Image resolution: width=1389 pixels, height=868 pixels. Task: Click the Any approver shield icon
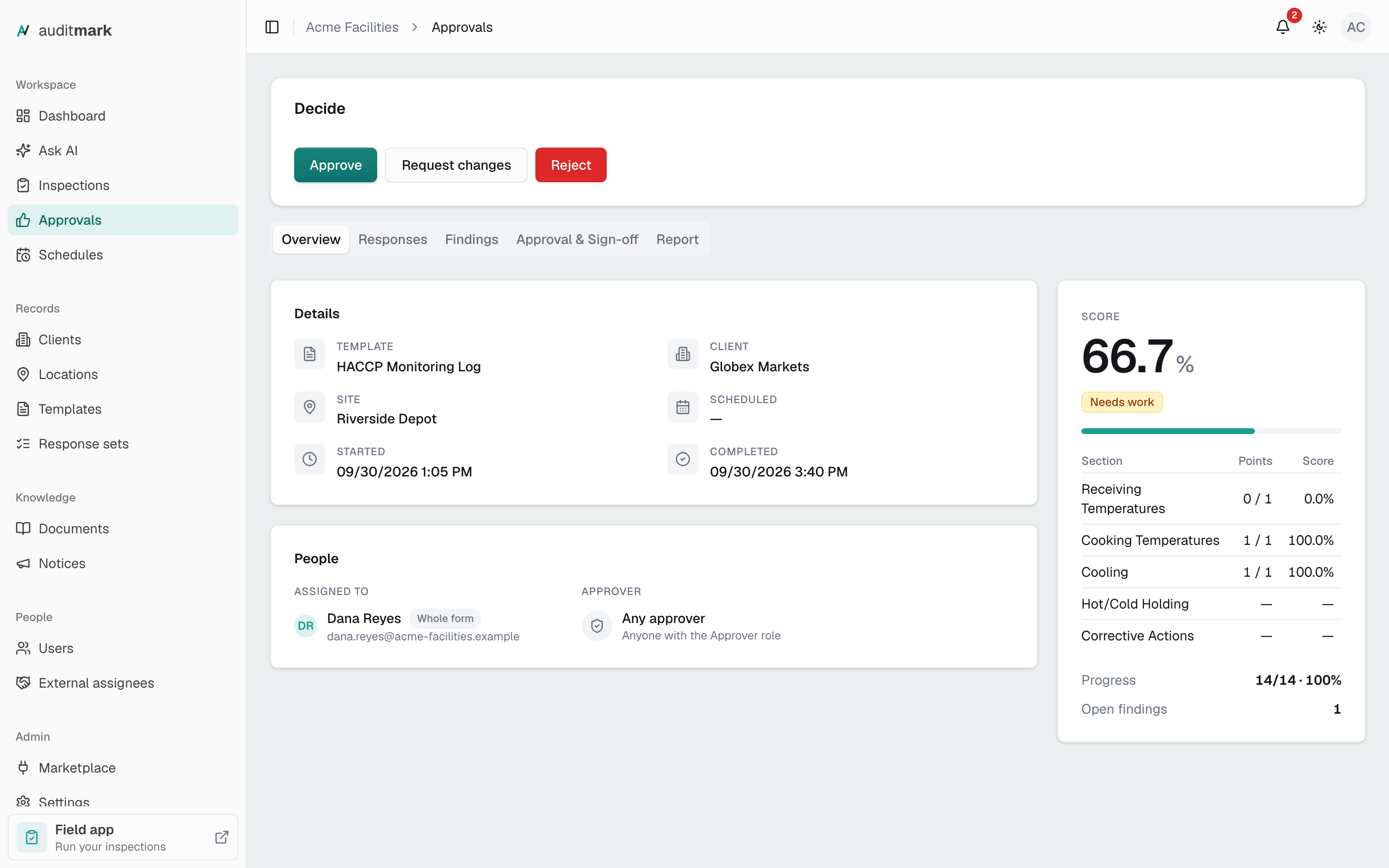tap(597, 626)
